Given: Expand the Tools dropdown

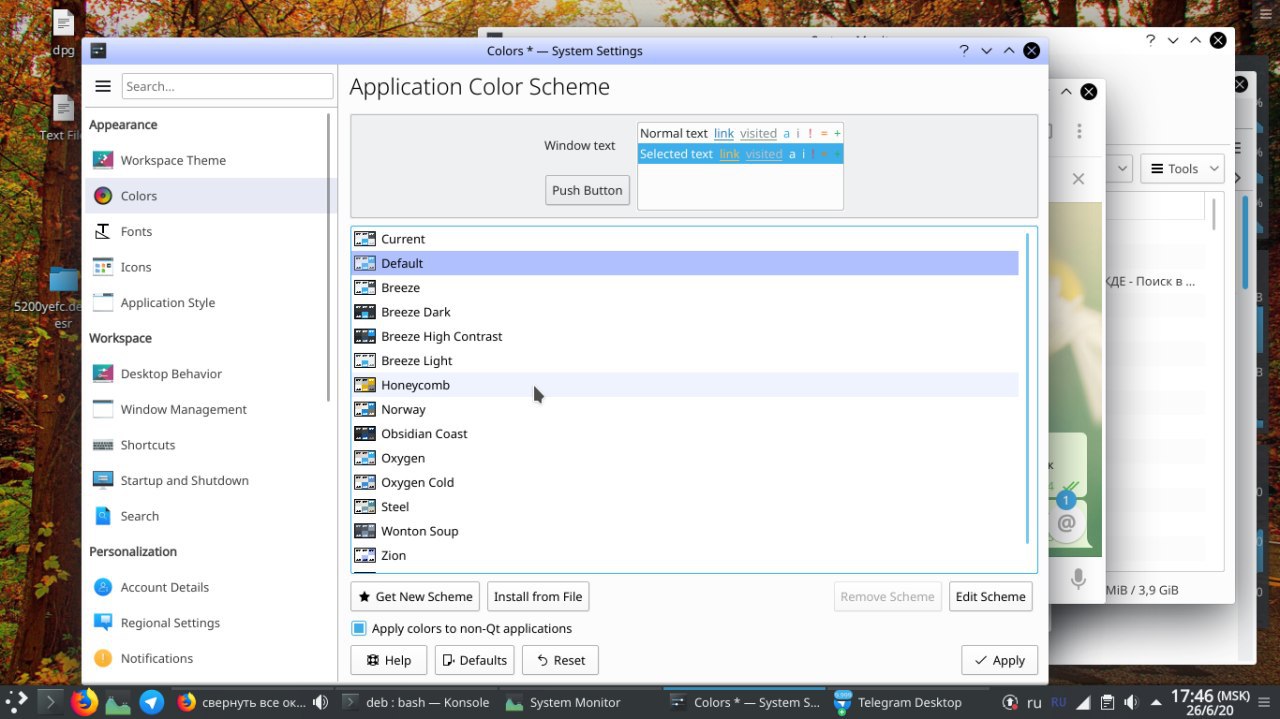Looking at the screenshot, I should pyautogui.click(x=1183, y=168).
